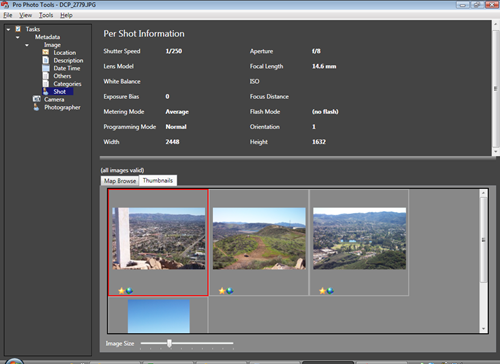Select the Categories tree item

67,84
